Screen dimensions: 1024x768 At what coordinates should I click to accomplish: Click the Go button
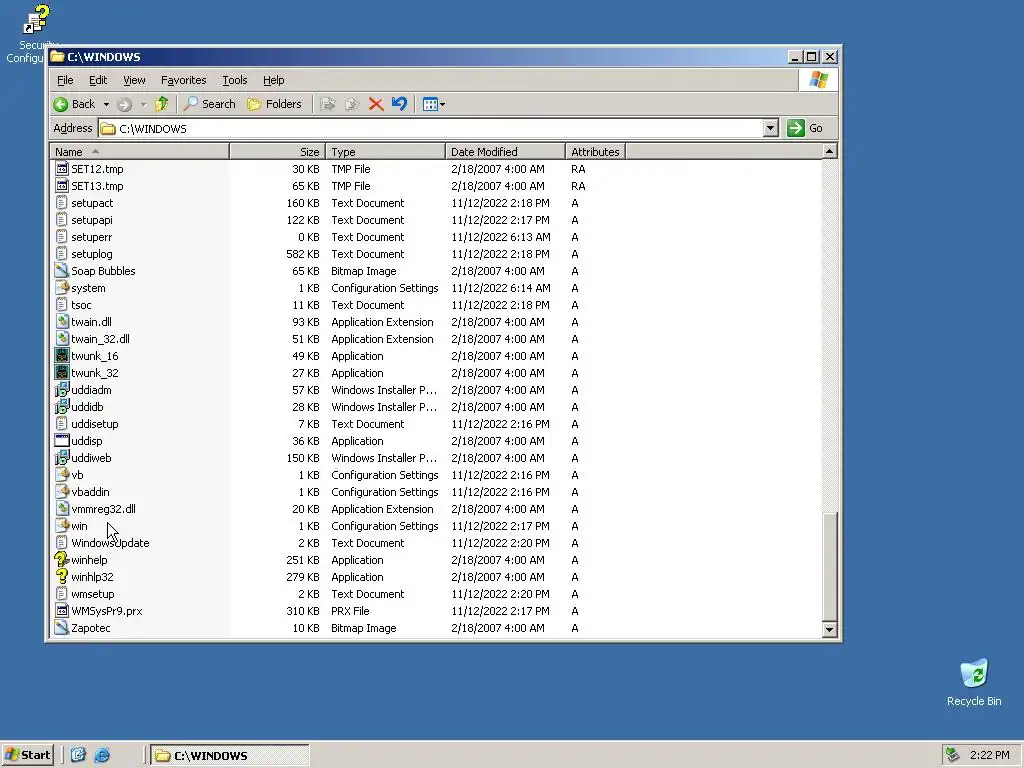805,128
